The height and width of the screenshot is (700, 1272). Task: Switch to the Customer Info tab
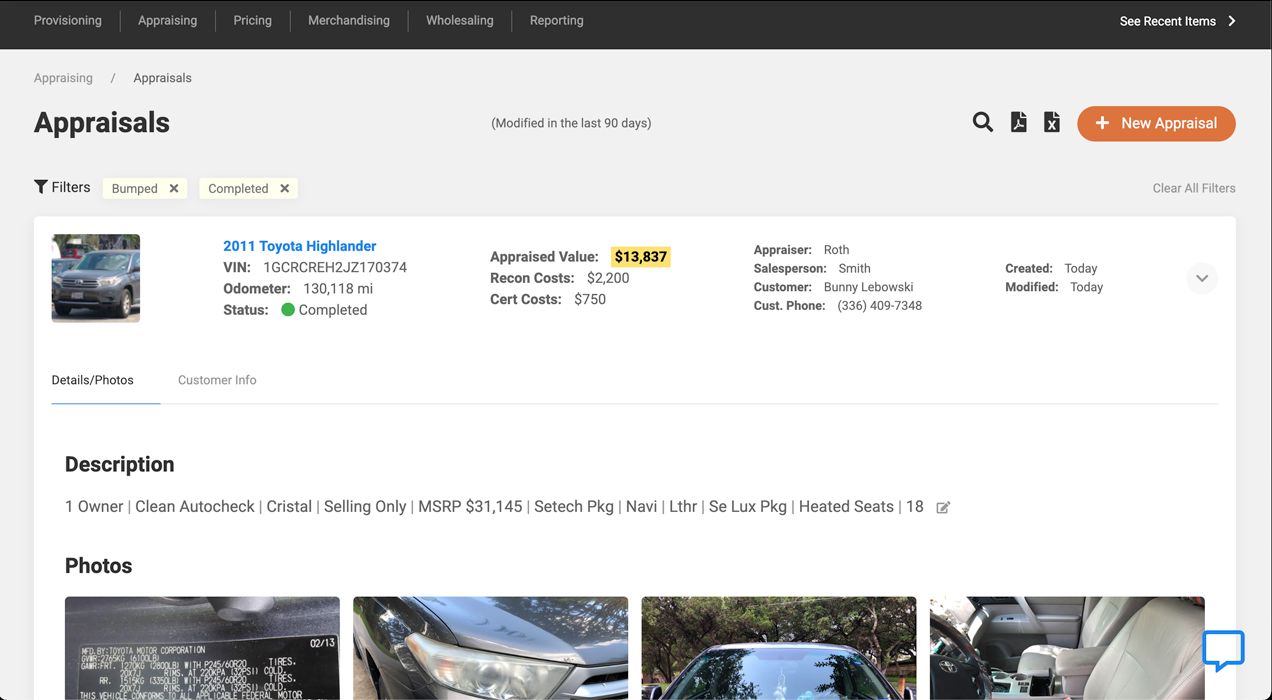217,380
